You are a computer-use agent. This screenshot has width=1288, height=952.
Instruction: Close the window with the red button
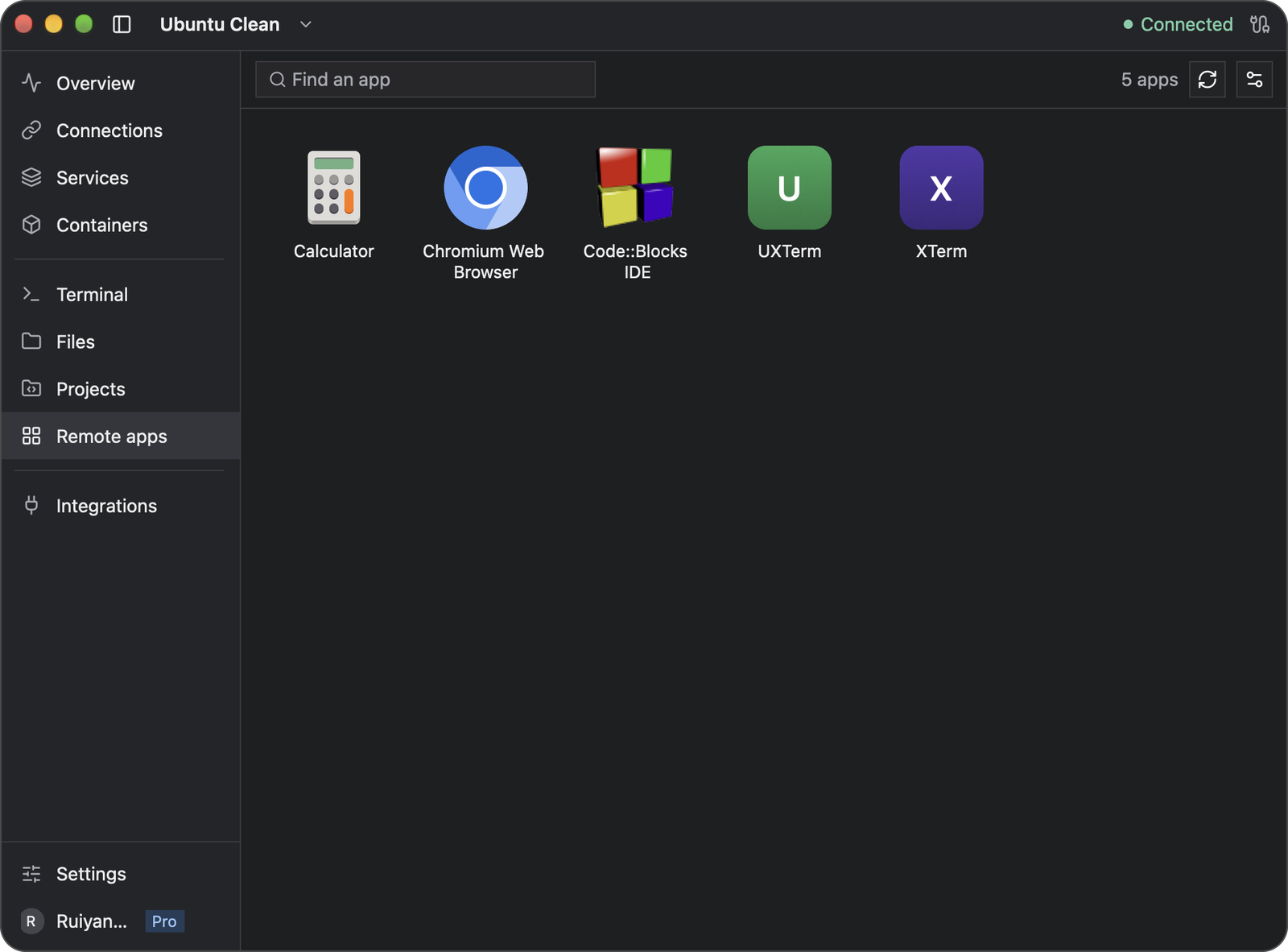tap(23, 24)
